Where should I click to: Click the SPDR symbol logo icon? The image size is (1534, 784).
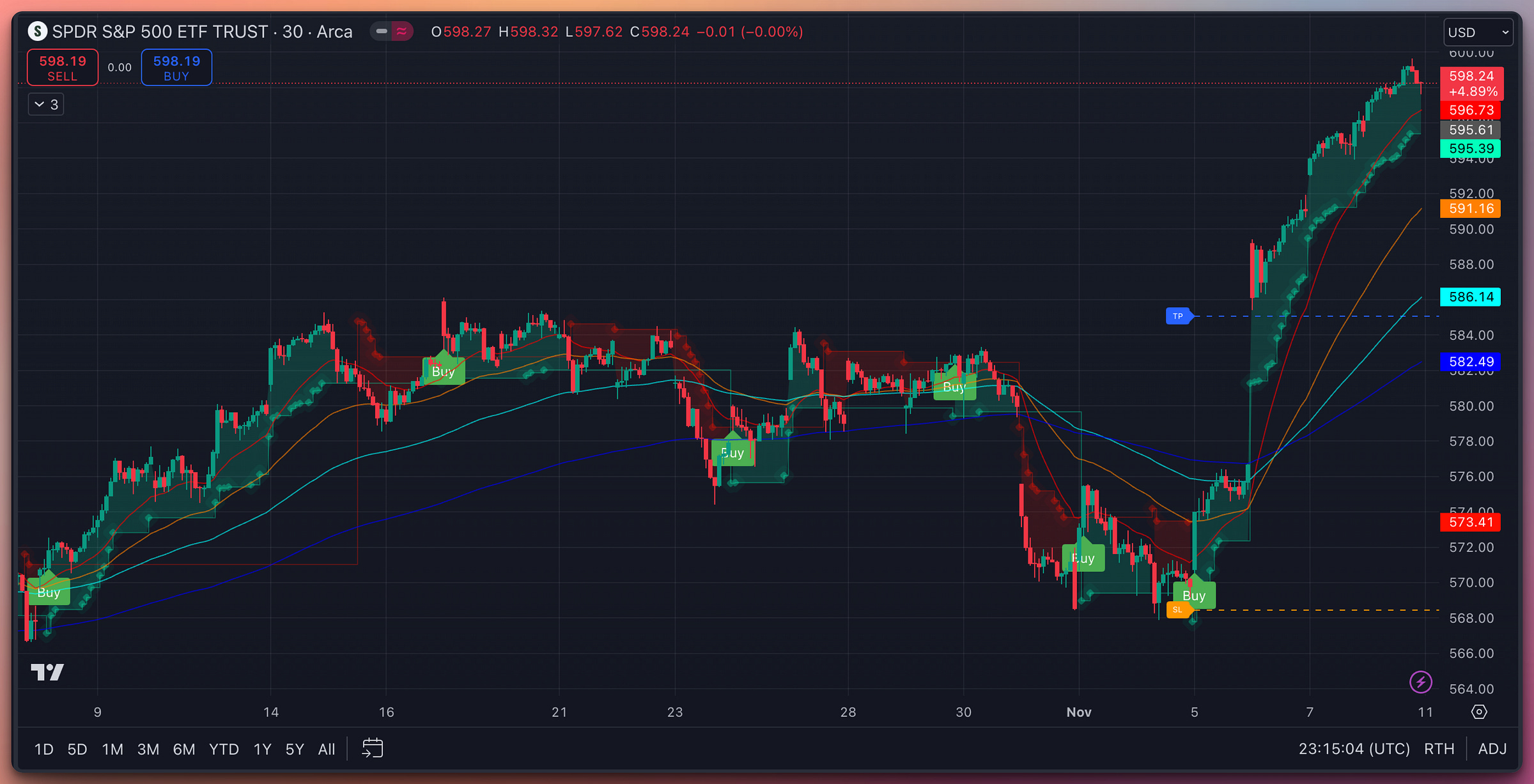[x=38, y=31]
